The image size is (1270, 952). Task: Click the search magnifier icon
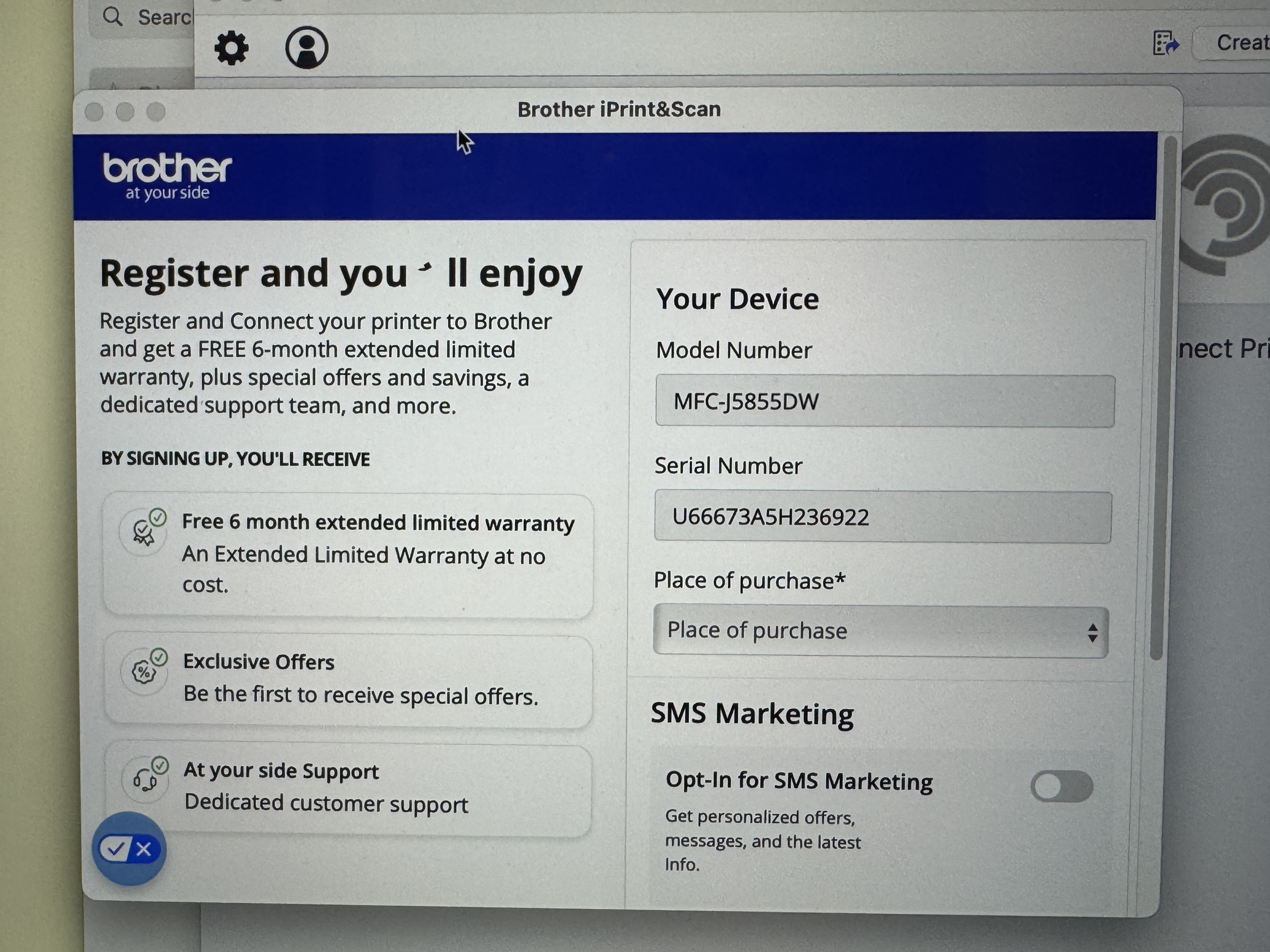[x=112, y=17]
